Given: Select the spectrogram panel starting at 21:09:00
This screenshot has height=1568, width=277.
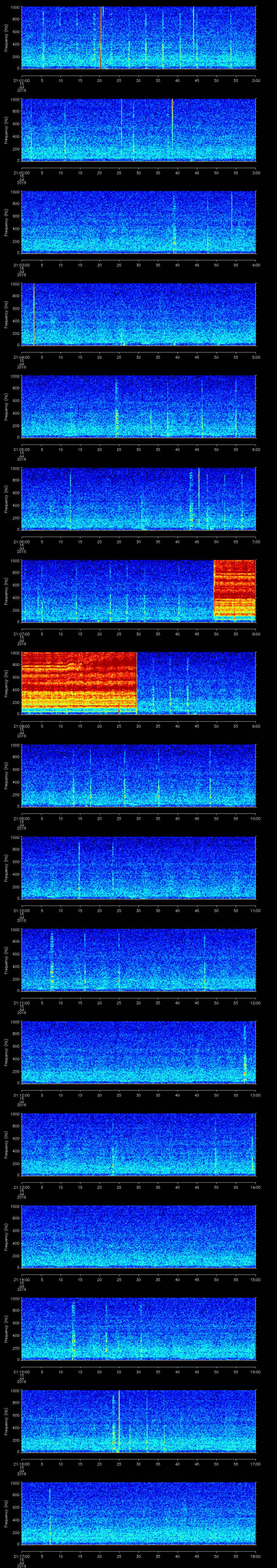Looking at the screenshot, I should 139,775.
